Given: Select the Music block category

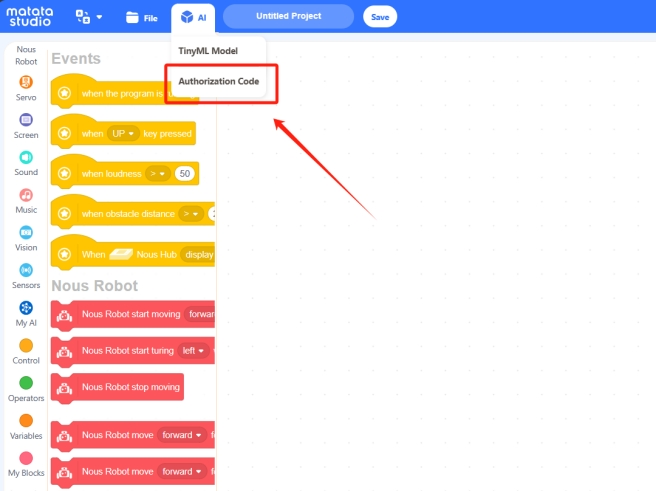Looking at the screenshot, I should [x=26, y=201].
